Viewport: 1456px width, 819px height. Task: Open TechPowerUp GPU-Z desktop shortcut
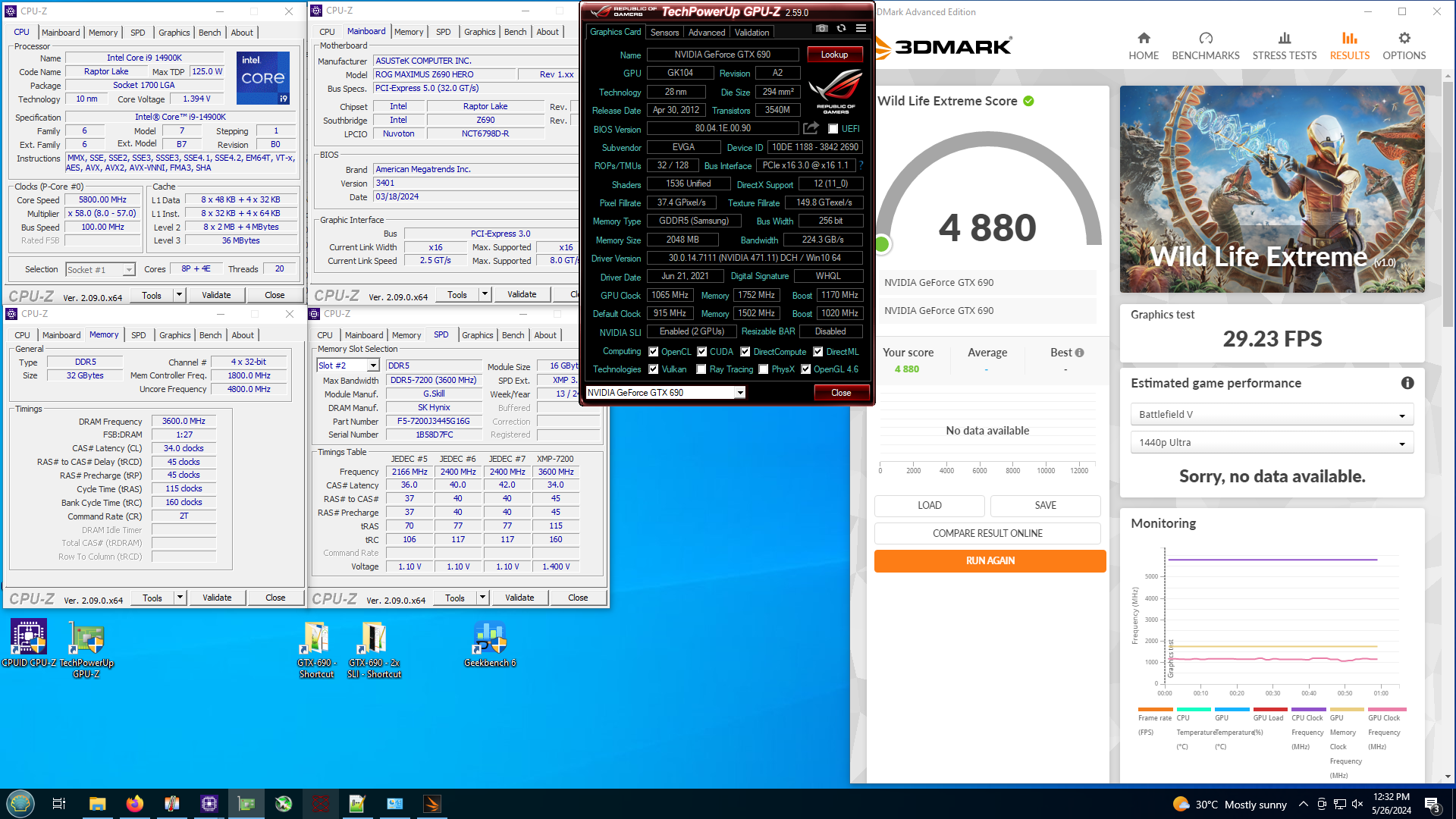point(86,648)
